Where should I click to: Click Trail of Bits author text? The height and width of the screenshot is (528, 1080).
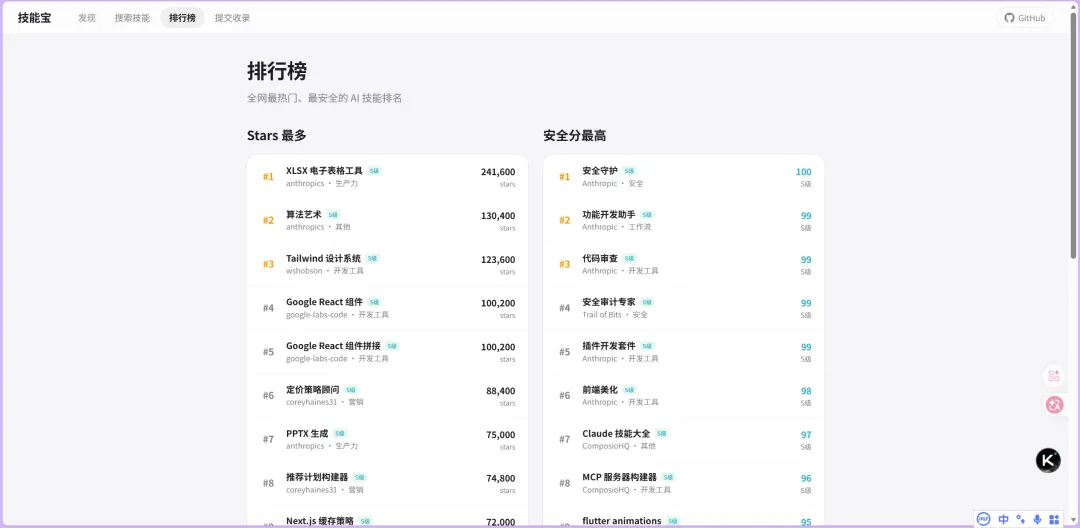[x=602, y=315]
